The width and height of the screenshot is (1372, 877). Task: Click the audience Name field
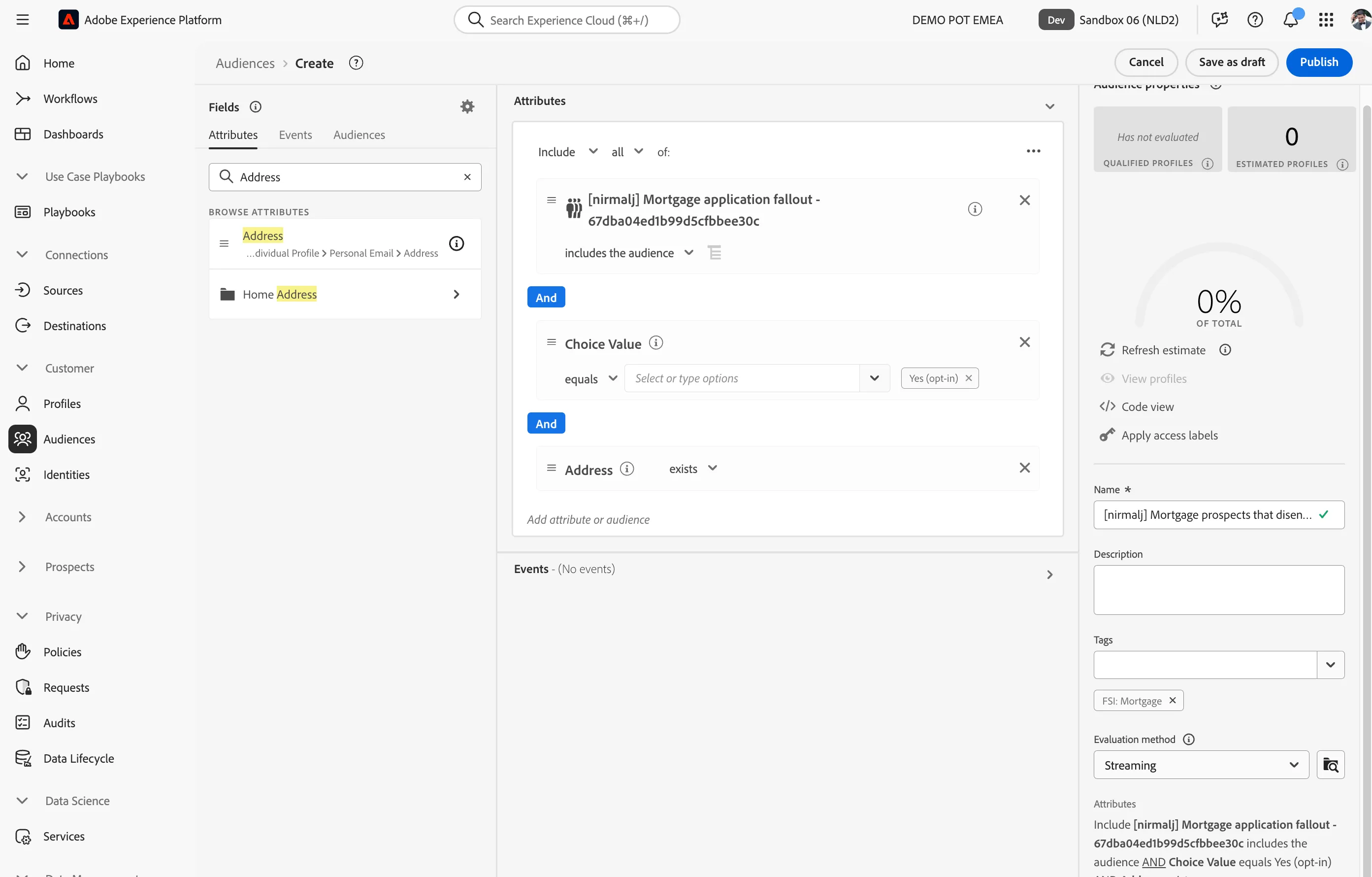pyautogui.click(x=1219, y=515)
